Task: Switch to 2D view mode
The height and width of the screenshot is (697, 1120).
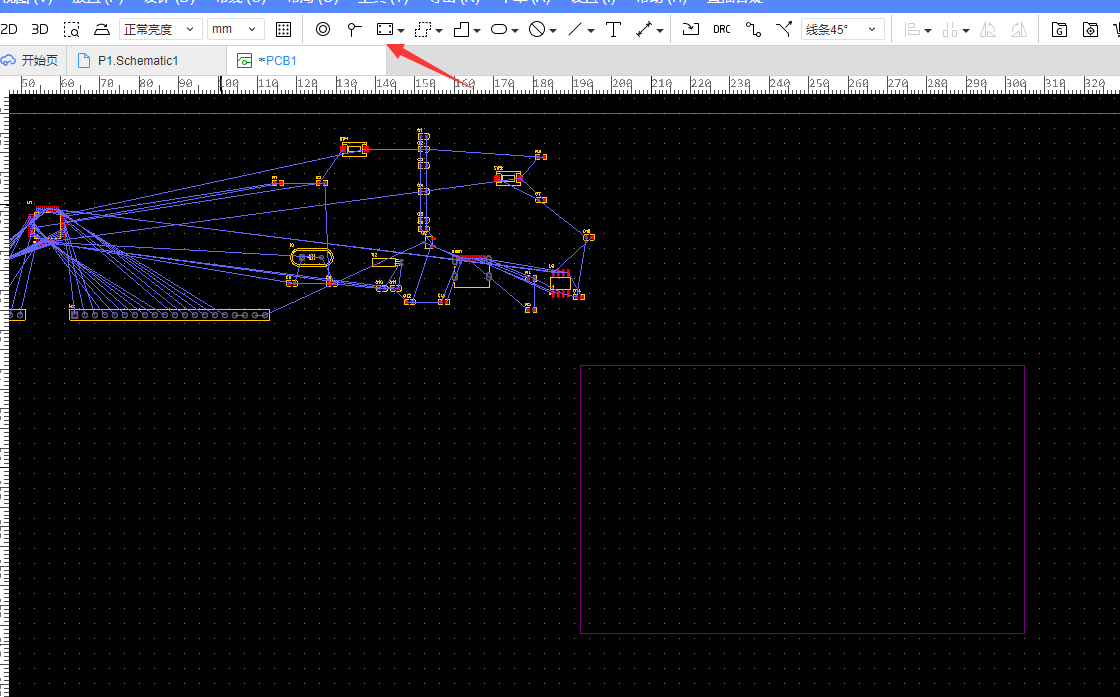Action: (9, 30)
